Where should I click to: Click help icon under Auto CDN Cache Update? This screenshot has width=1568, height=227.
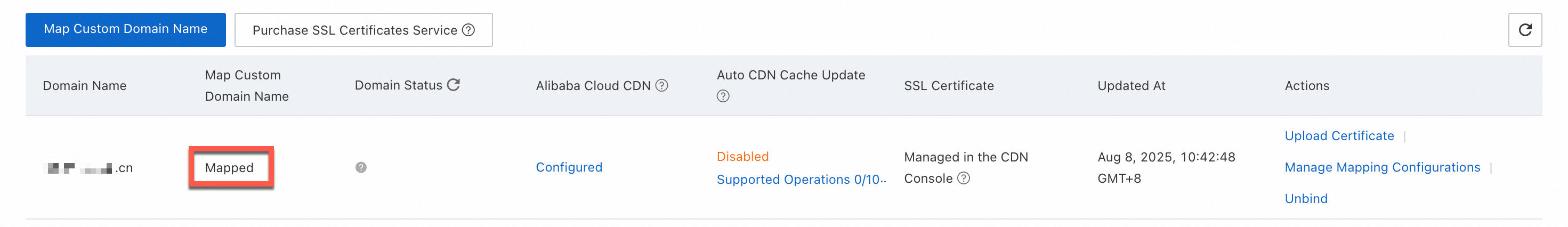[x=723, y=96]
